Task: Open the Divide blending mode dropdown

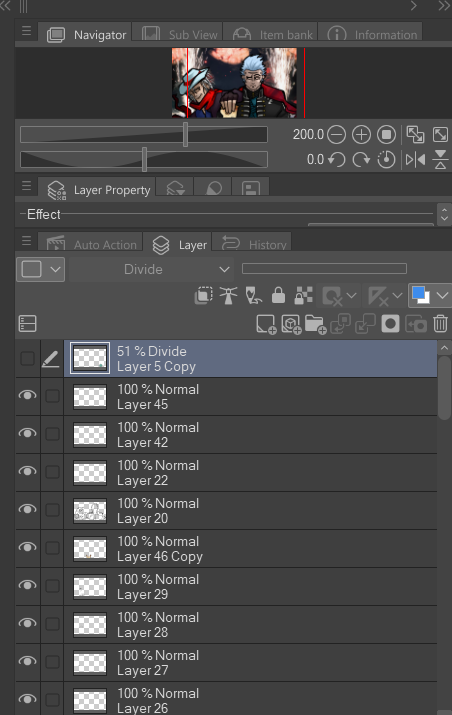Action: tap(151, 269)
